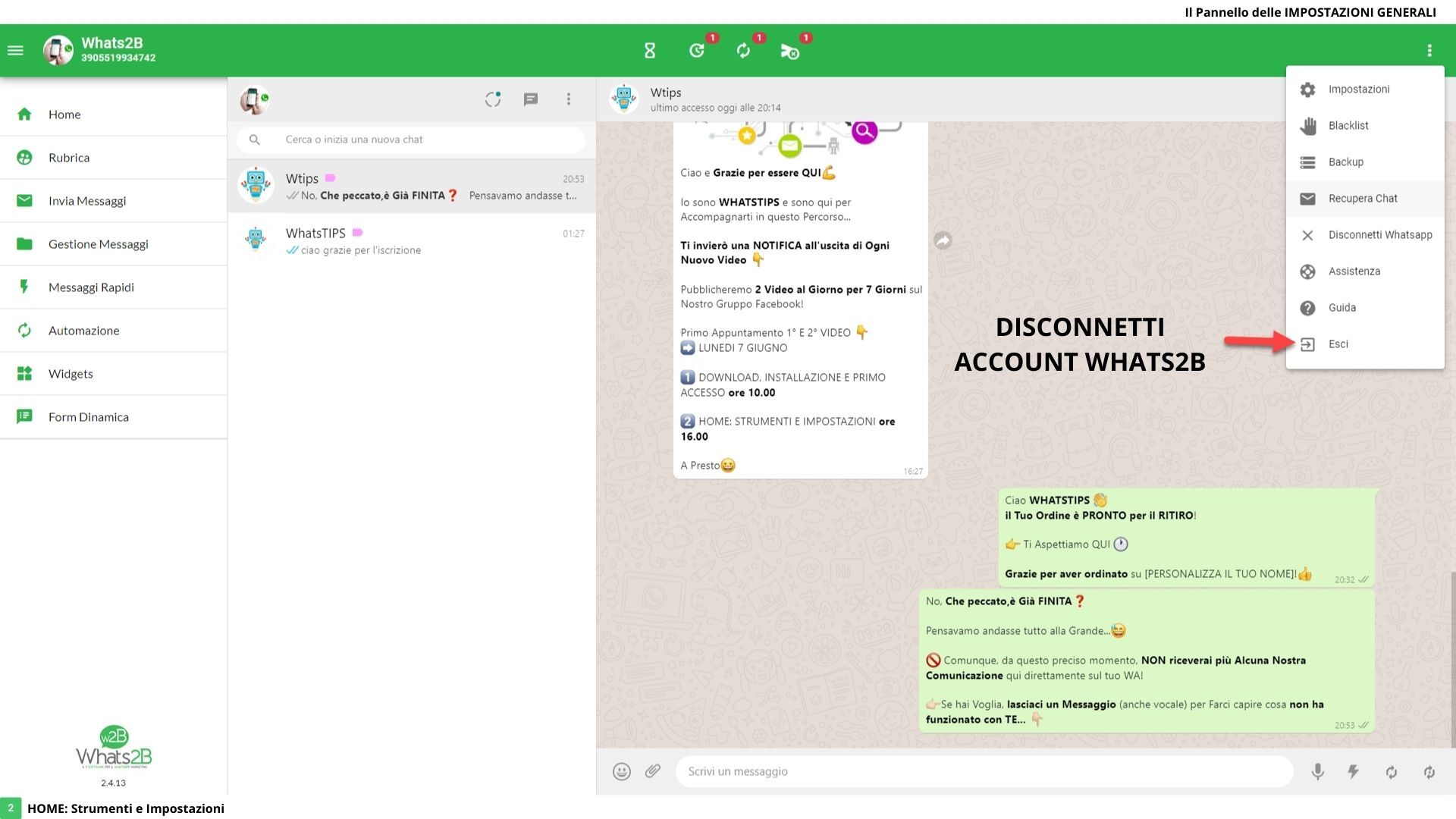This screenshot has height=819, width=1456.
Task: Click the search magnifier icon
Action: pos(255,140)
